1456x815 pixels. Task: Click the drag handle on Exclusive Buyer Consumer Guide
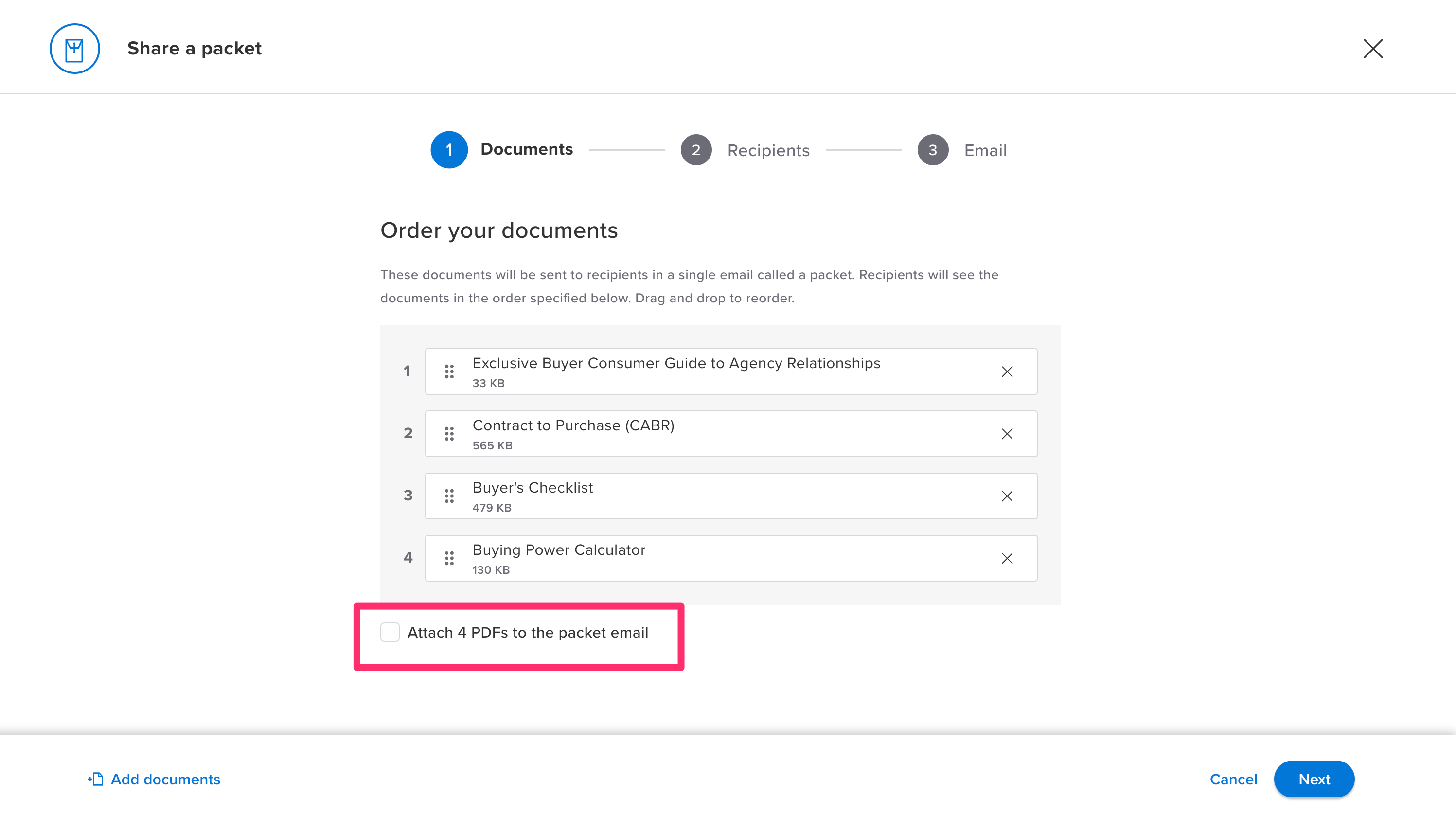(x=449, y=372)
